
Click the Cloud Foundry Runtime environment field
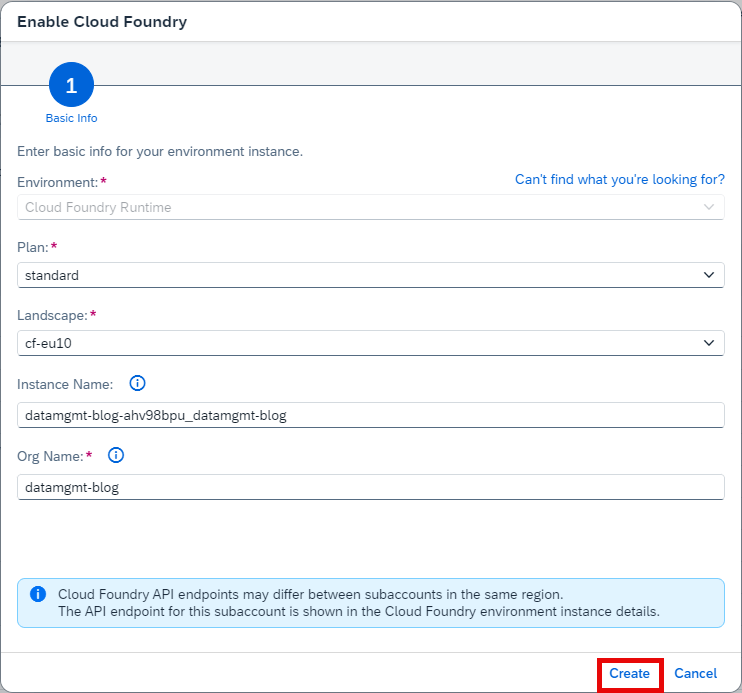coord(371,207)
